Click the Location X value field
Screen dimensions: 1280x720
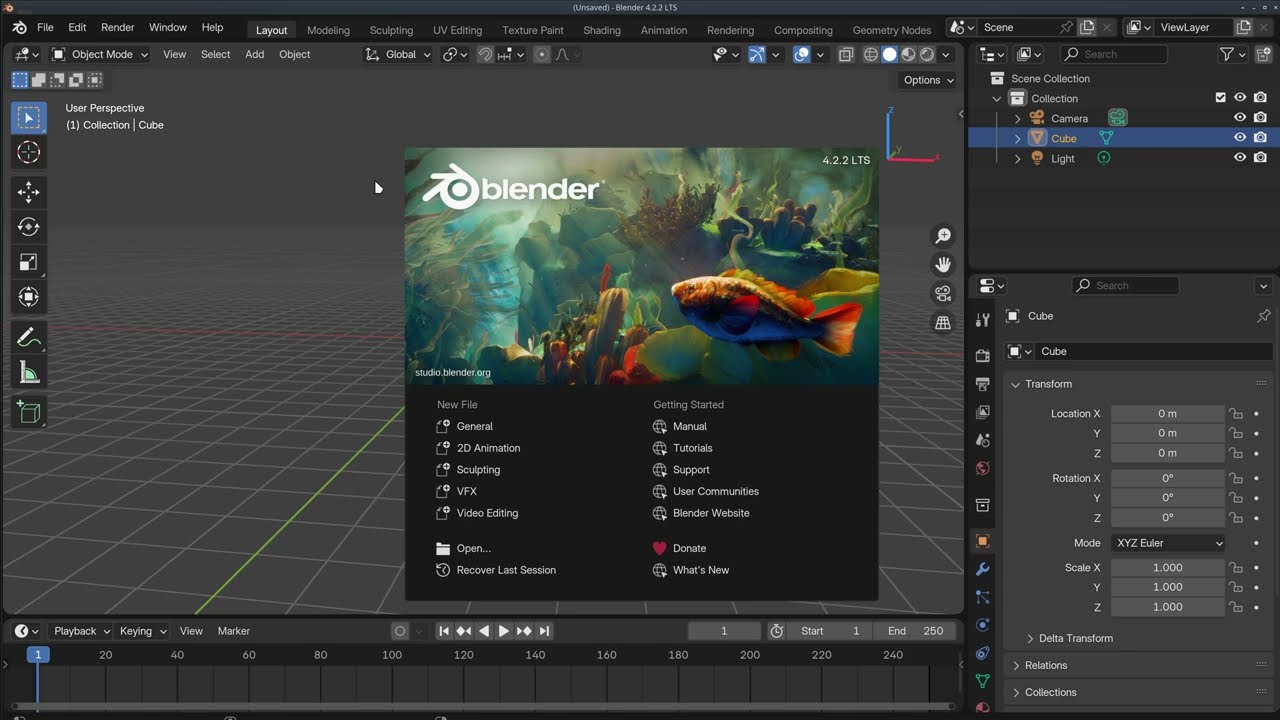pos(1167,414)
